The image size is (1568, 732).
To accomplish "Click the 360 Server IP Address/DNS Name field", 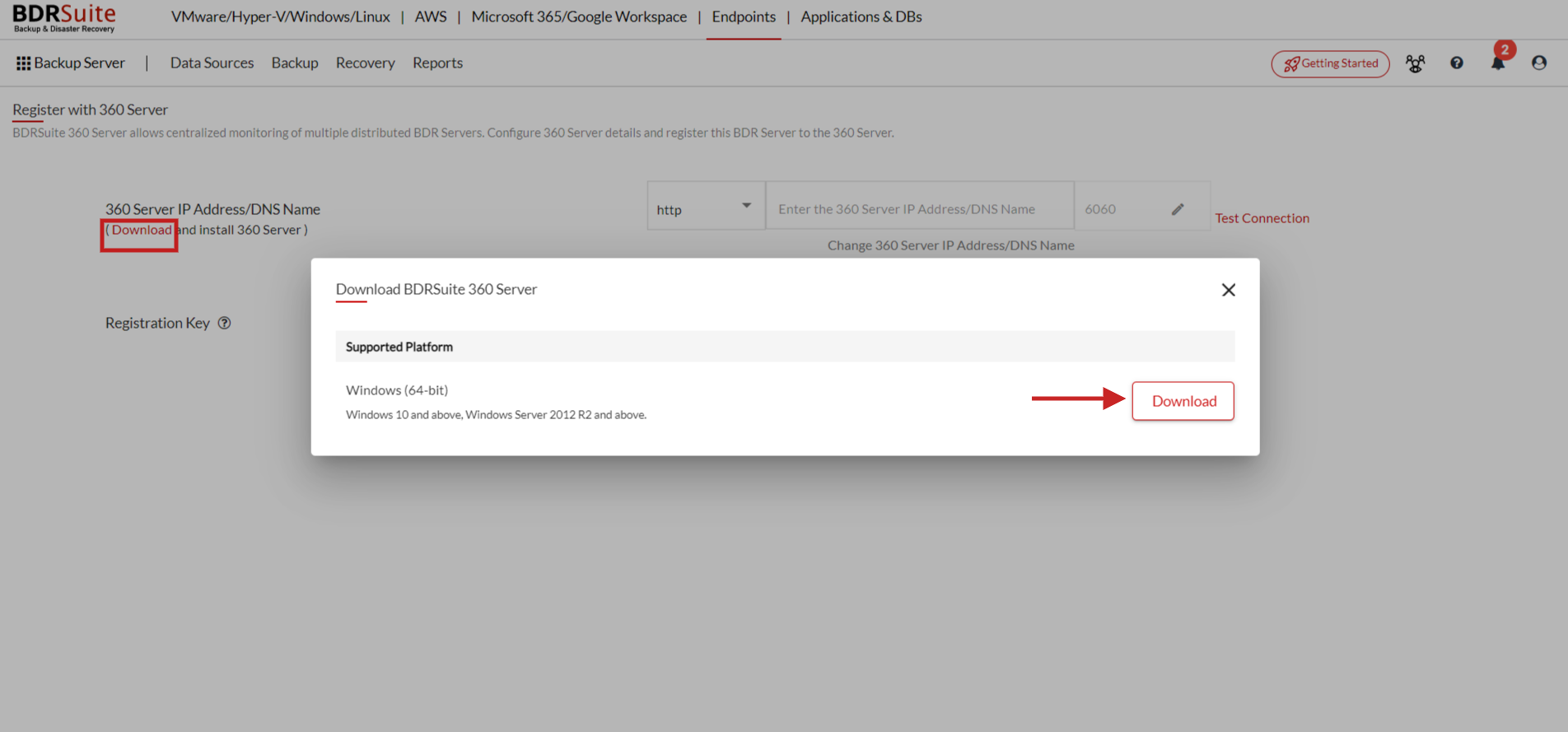I will tap(920, 206).
